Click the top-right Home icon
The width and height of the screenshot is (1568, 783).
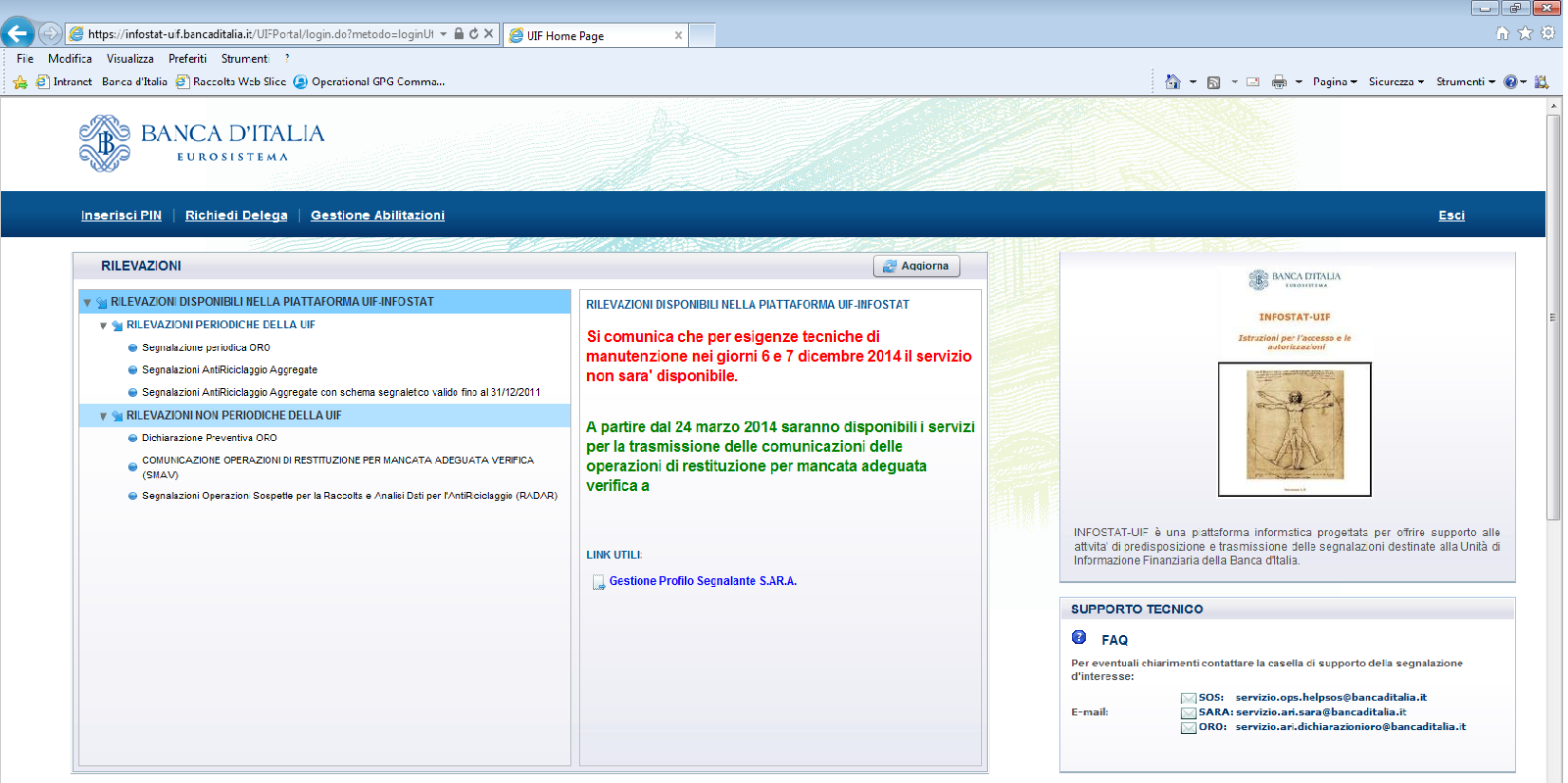(x=1502, y=33)
